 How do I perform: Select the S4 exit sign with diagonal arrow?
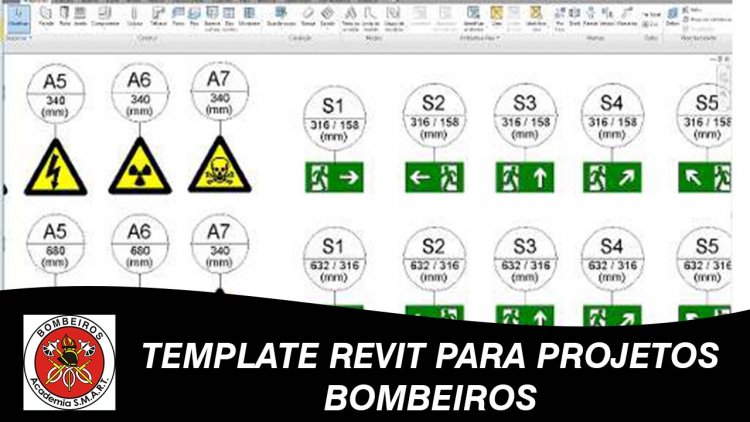click(x=612, y=177)
